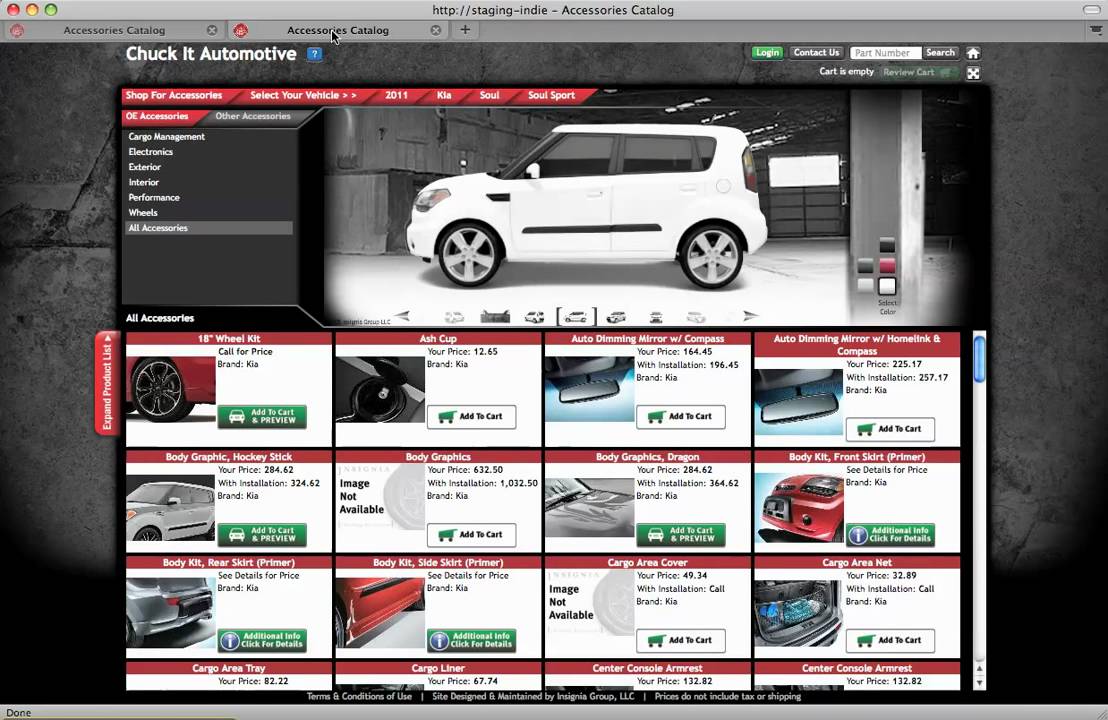Click the Search button
The image size is (1108, 720).
click(x=940, y=53)
